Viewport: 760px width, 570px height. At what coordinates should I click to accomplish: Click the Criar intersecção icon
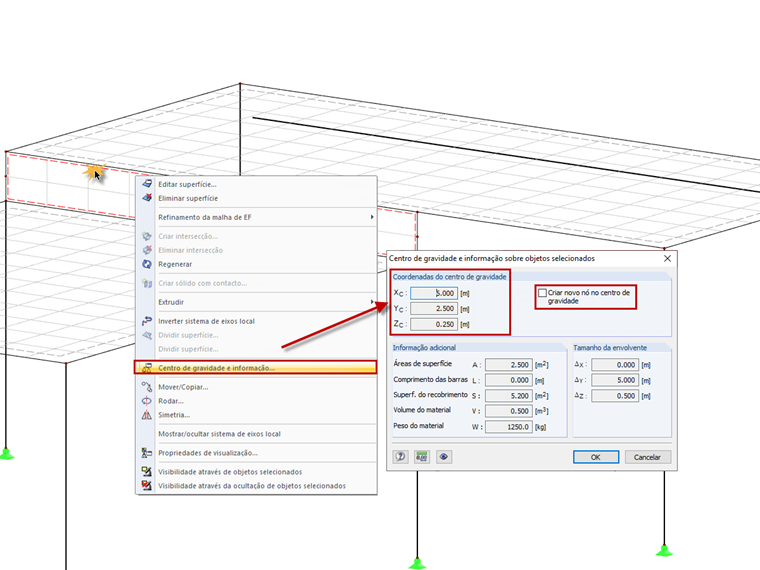147,236
